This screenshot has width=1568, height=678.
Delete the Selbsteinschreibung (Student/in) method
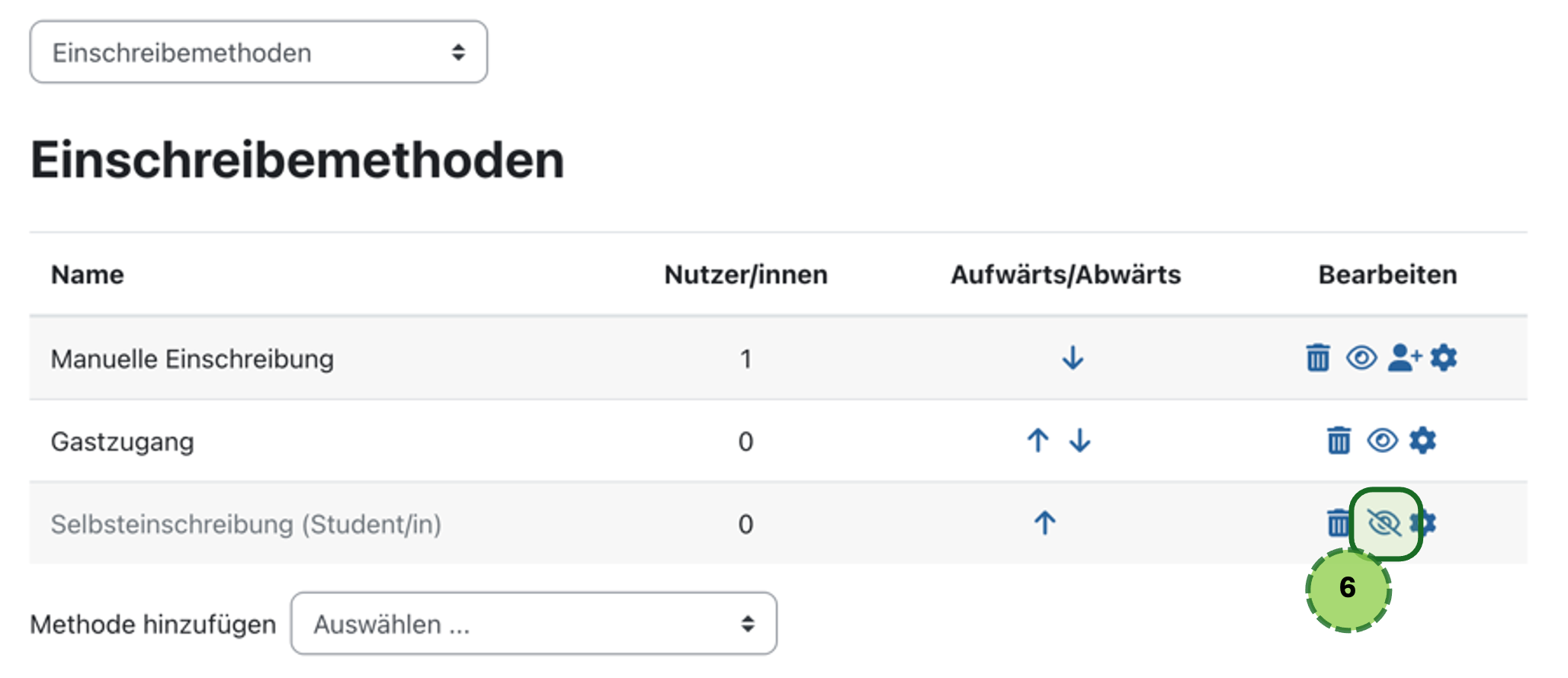(x=1339, y=523)
